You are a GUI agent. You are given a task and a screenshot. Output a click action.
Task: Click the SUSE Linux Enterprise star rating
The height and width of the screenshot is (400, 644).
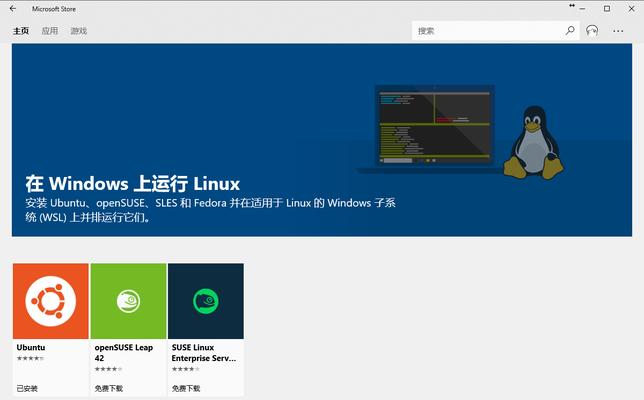(185, 369)
